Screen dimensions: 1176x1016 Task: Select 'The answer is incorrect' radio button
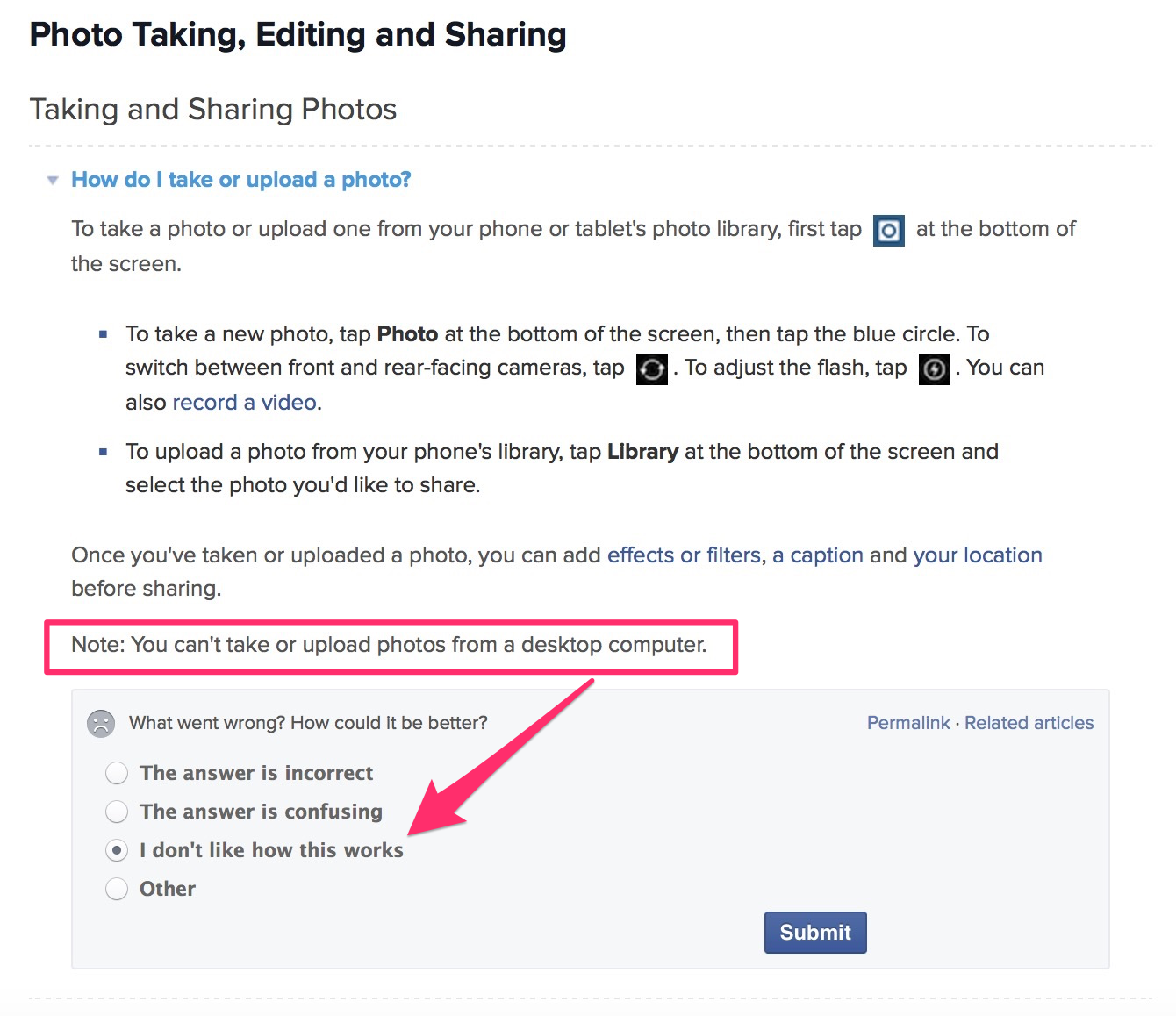pos(117,773)
